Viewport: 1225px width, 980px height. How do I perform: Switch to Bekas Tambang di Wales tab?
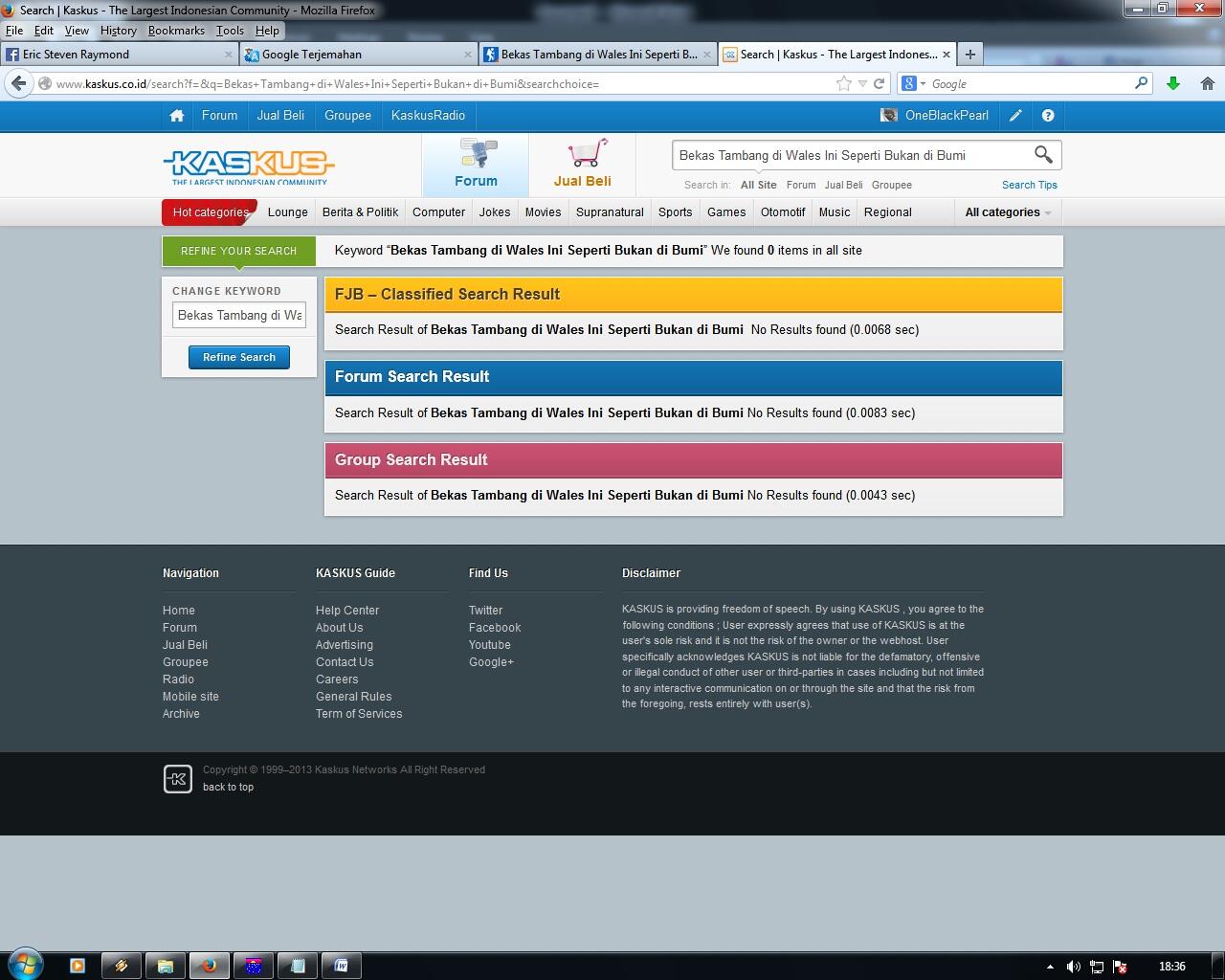click(598, 55)
